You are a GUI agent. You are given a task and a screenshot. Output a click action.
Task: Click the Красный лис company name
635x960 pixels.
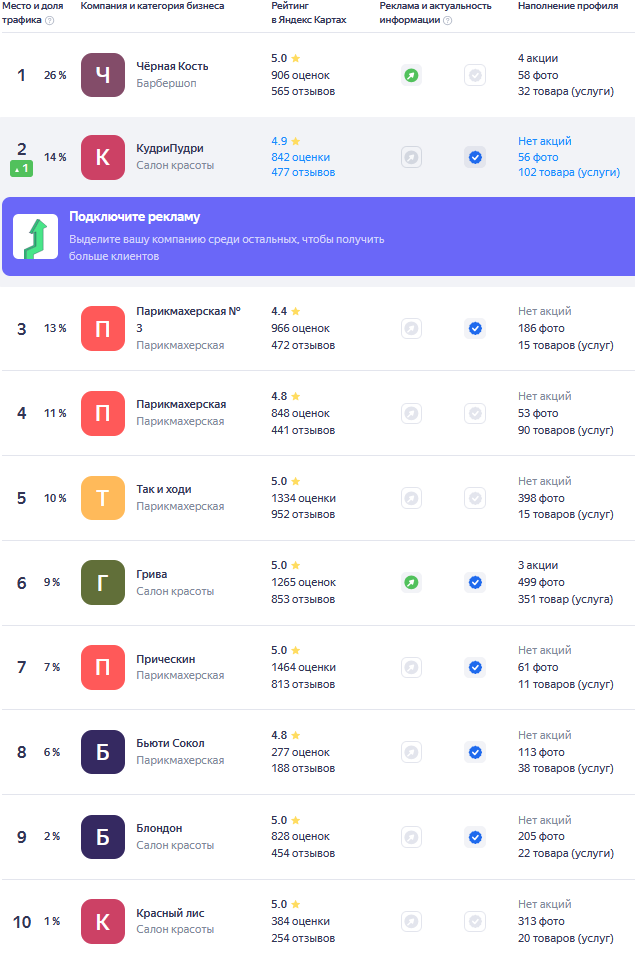coord(170,913)
